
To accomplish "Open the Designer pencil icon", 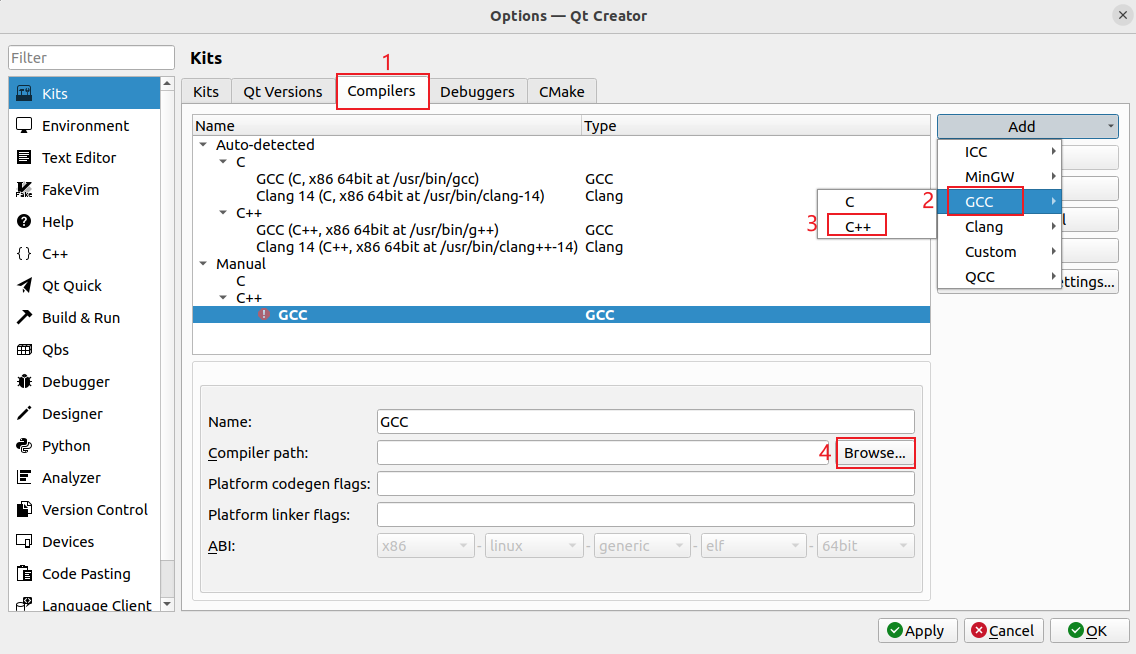I will coord(24,414).
